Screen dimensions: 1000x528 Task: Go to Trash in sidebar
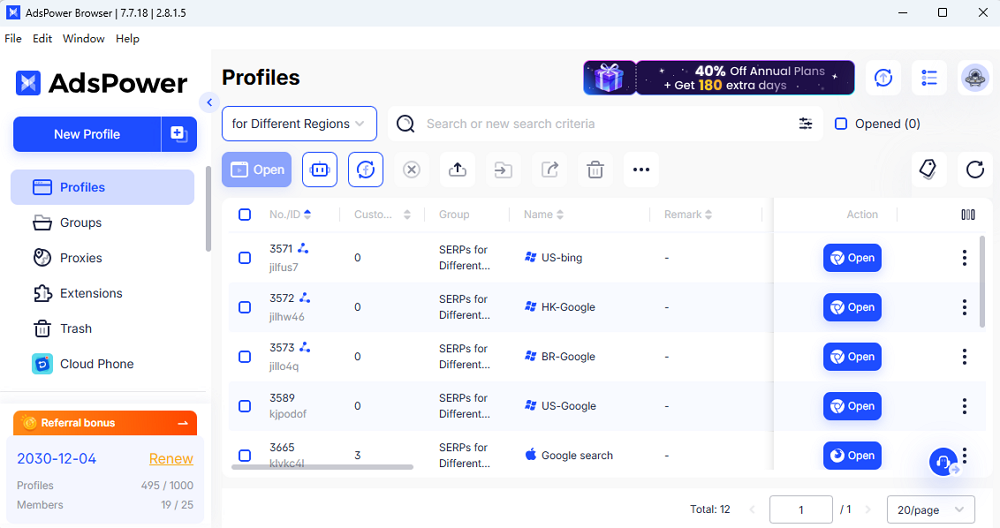103,328
